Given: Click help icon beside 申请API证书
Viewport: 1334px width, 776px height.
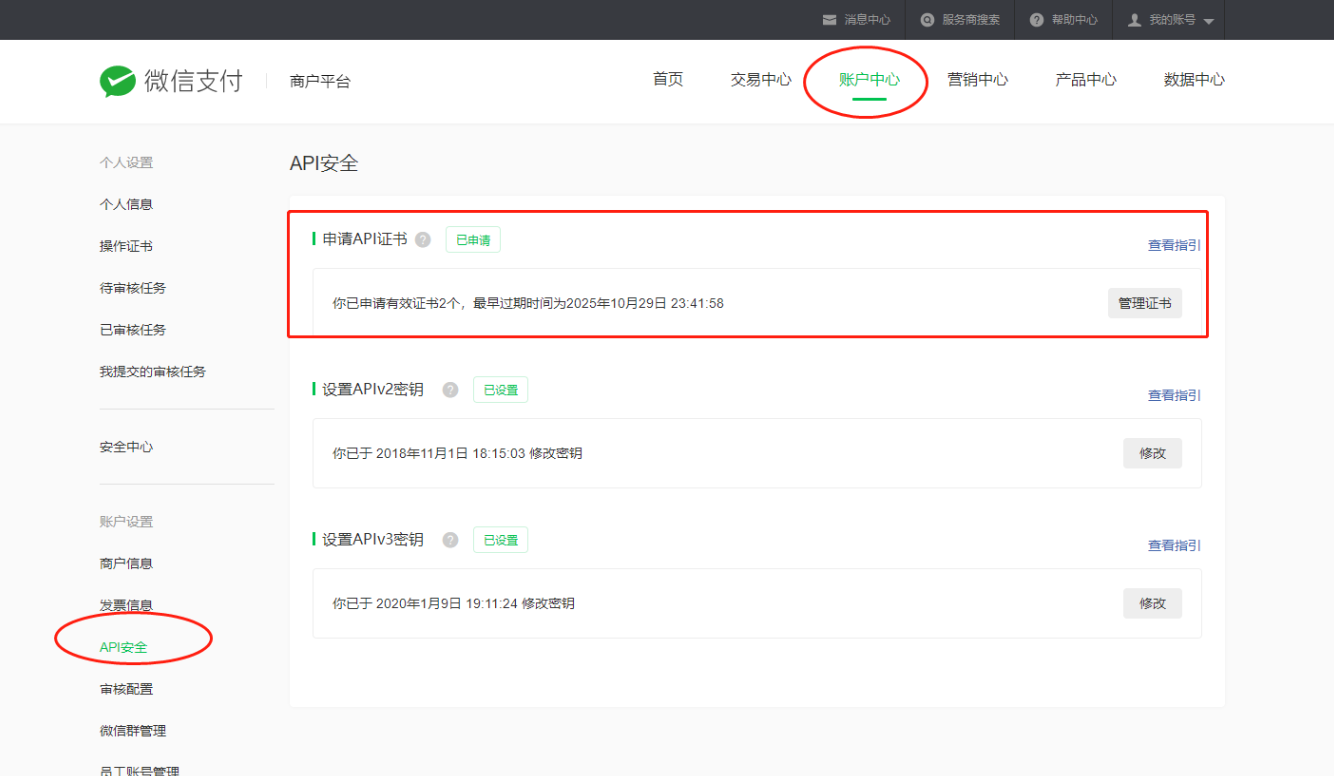Looking at the screenshot, I should (x=423, y=240).
